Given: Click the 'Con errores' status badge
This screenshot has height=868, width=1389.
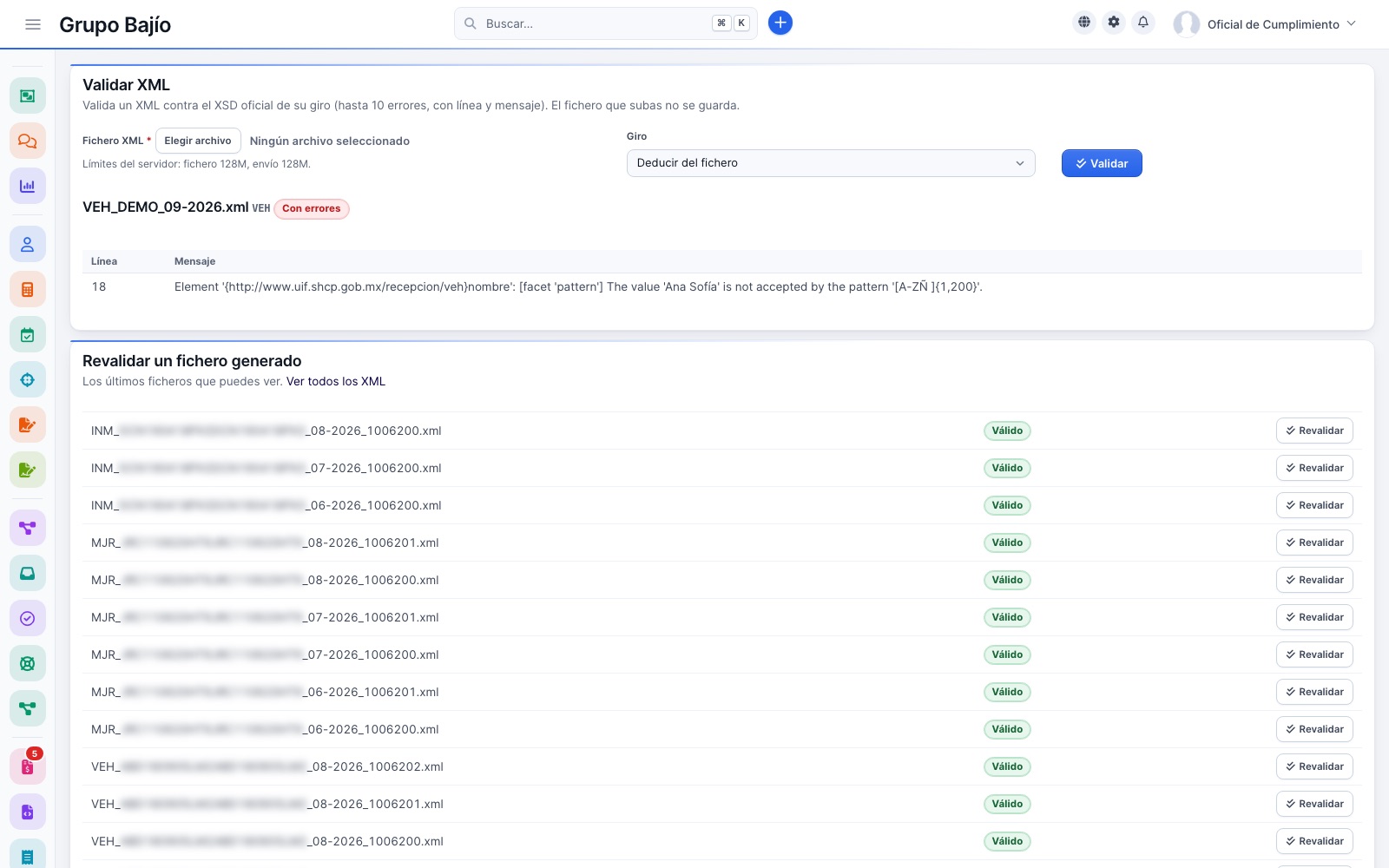Looking at the screenshot, I should (x=312, y=208).
